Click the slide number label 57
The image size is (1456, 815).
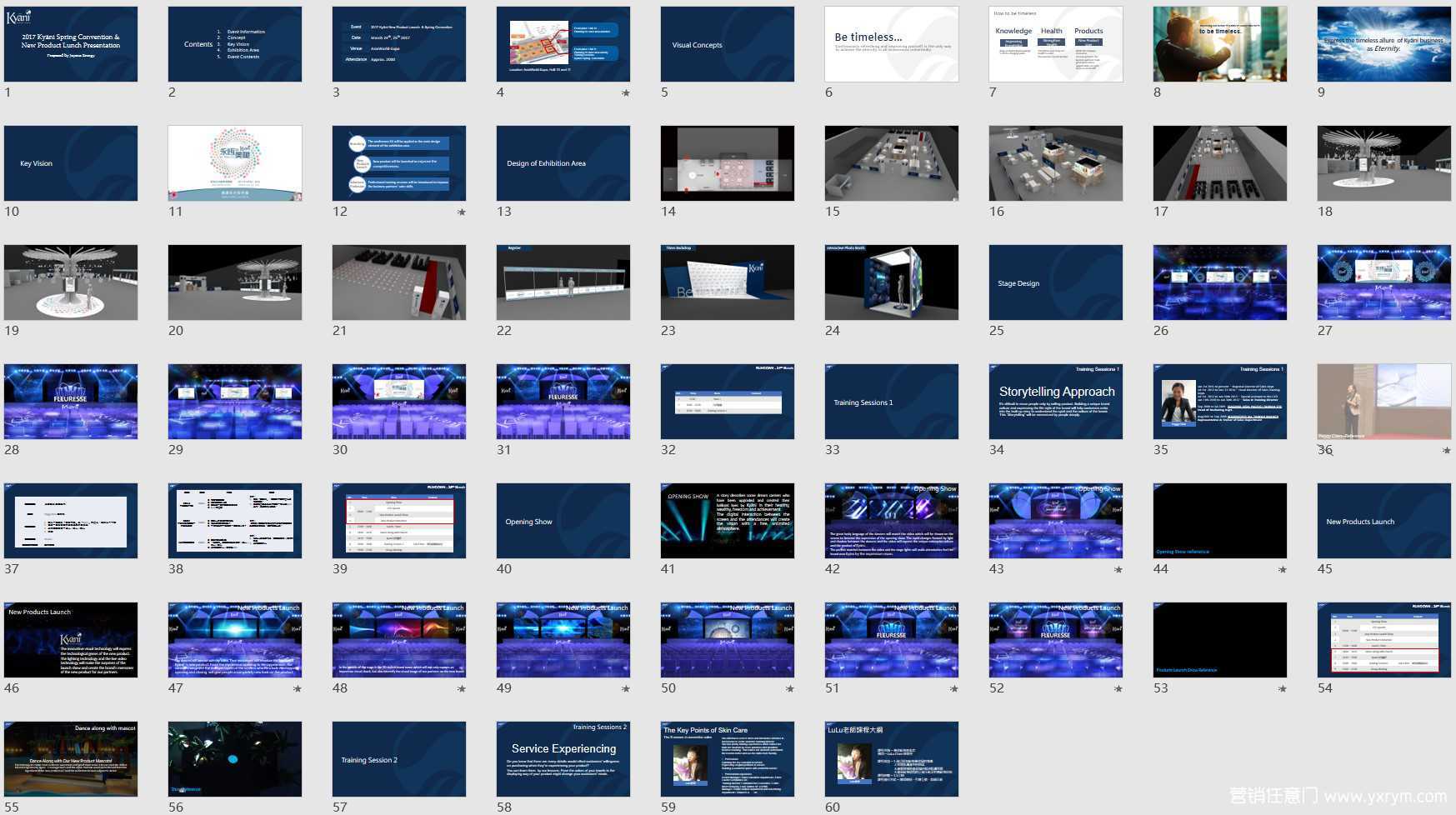340,807
